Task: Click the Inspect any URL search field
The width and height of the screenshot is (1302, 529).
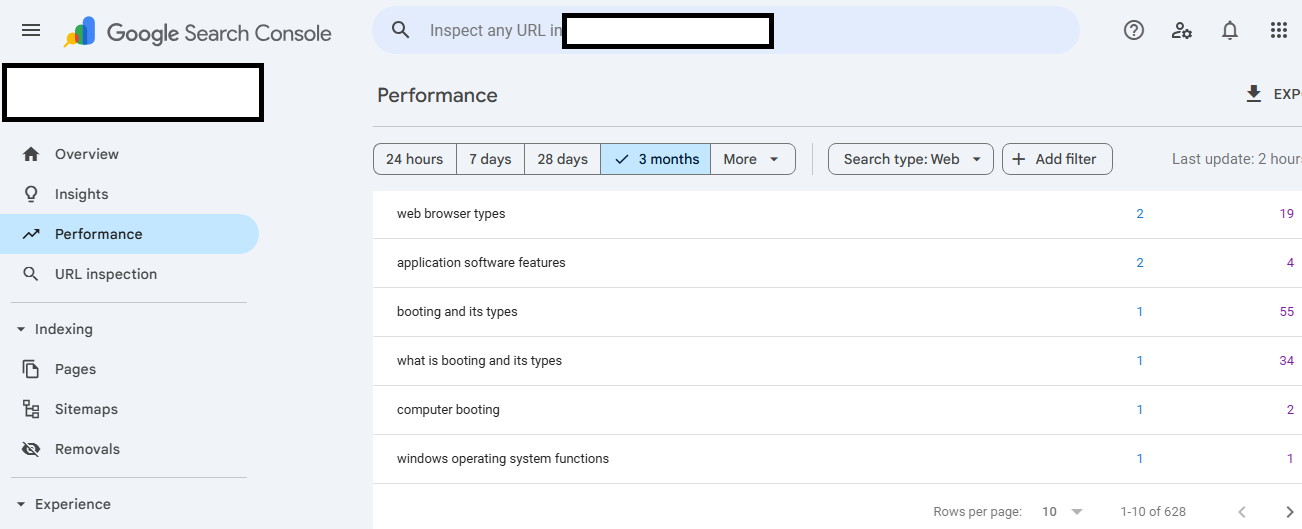Action: [x=726, y=30]
